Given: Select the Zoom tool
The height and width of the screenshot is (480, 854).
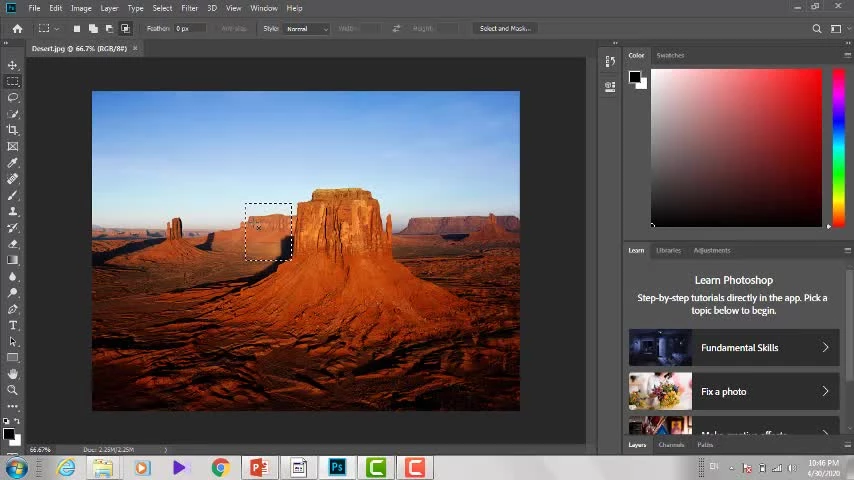Looking at the screenshot, I should click(x=13, y=390).
